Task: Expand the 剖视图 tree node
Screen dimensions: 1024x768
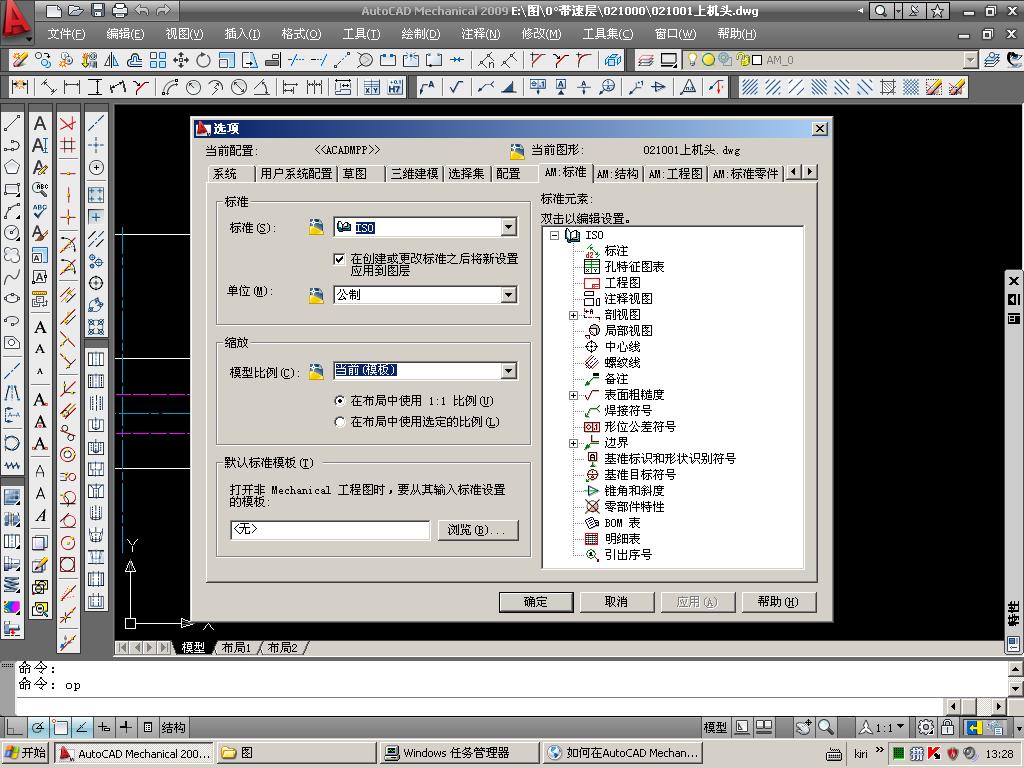Action: tap(573, 315)
